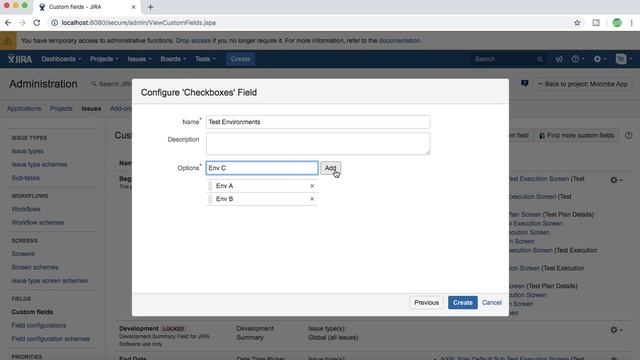Open the Chrome profile avatar
Screen dimensions: 640x360
(x=617, y=23)
